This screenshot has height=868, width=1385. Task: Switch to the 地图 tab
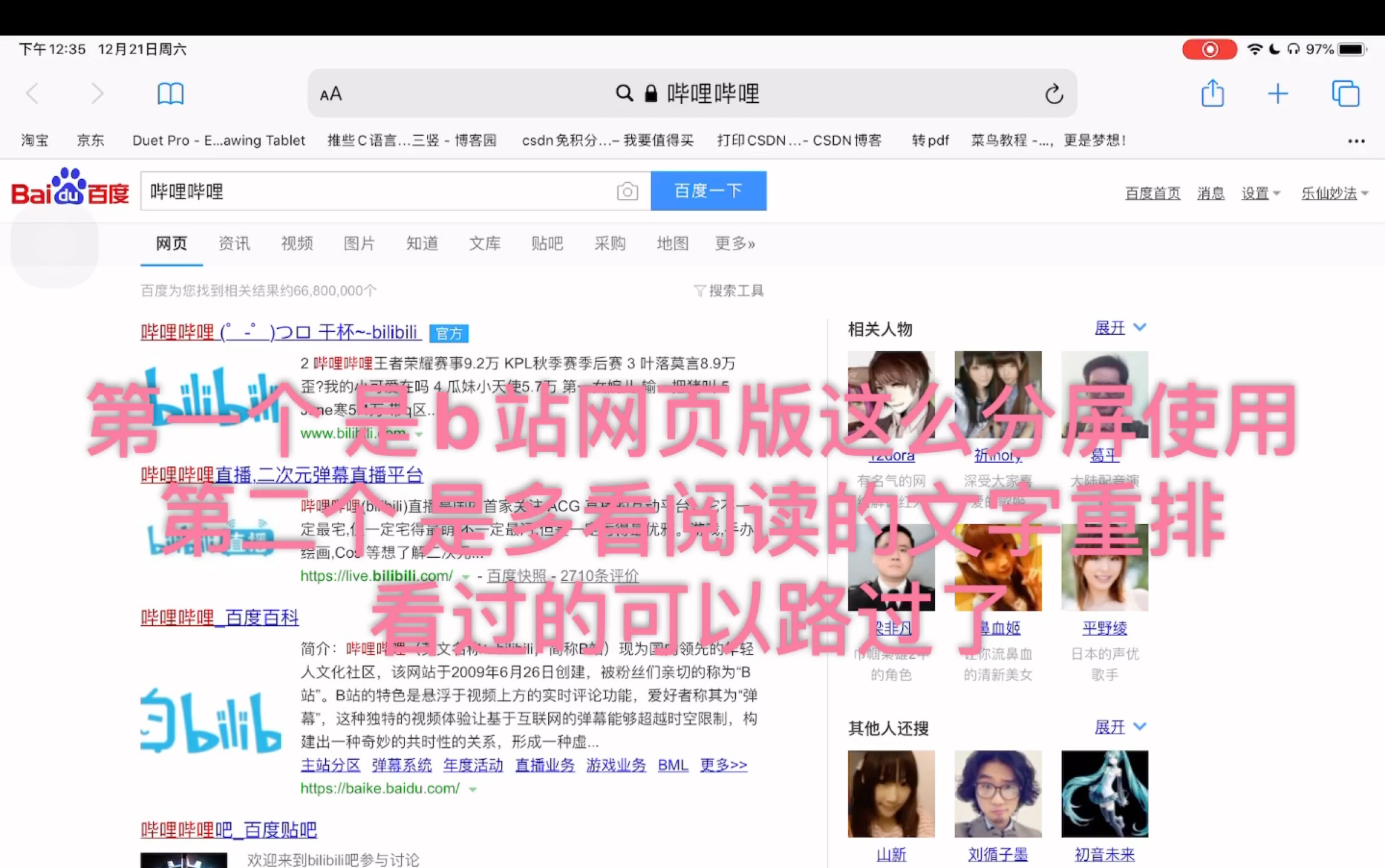point(673,243)
